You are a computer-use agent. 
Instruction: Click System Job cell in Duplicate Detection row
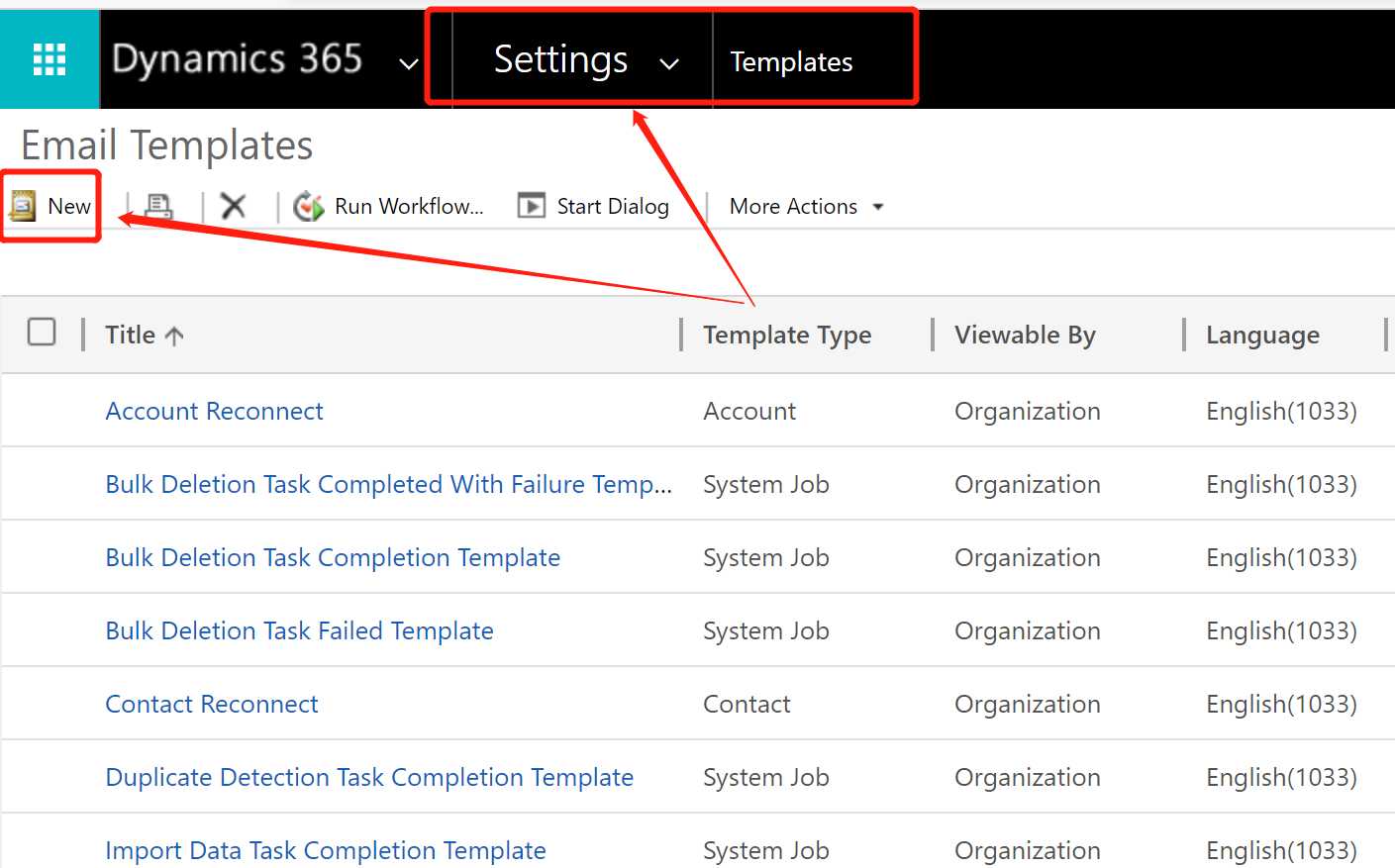click(766, 777)
